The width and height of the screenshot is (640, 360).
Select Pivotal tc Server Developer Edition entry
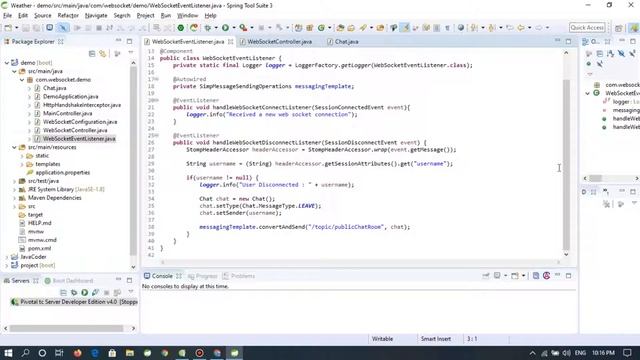point(74,302)
